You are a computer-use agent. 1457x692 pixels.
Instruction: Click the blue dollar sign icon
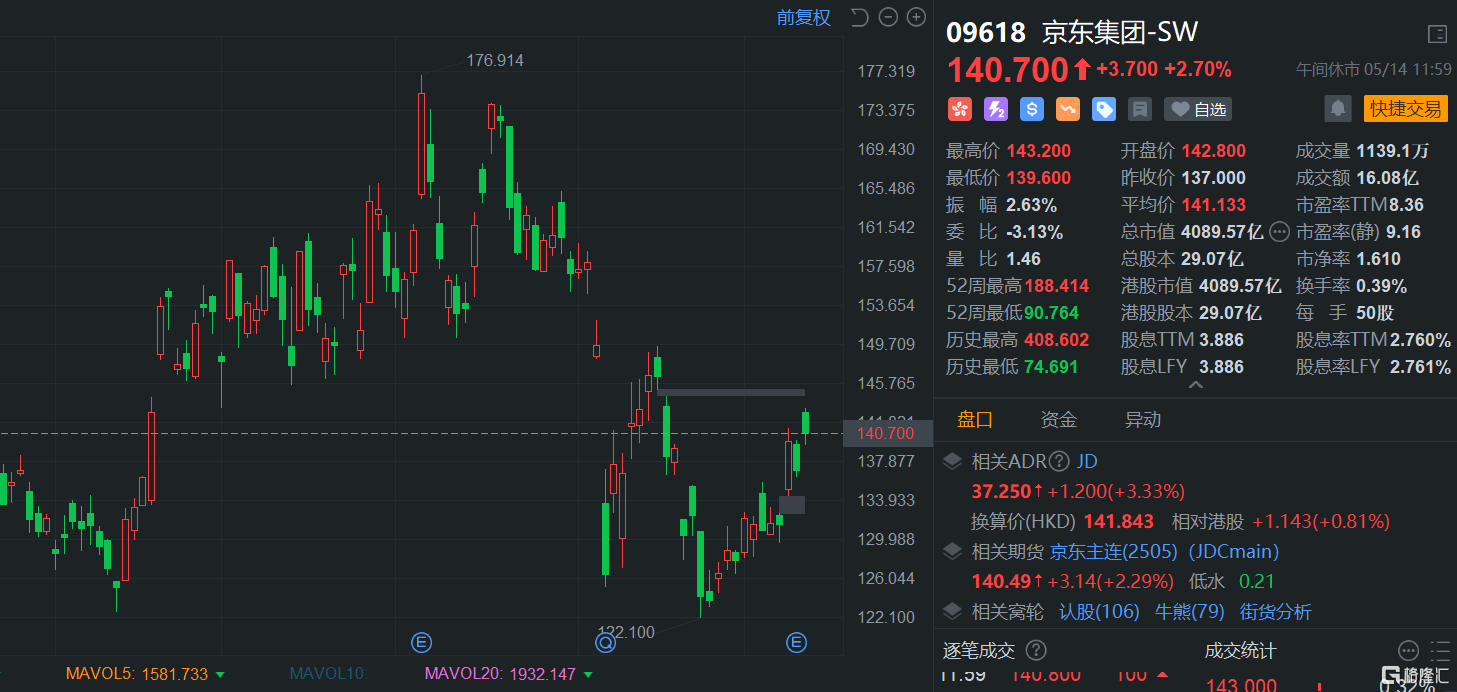tap(1032, 109)
